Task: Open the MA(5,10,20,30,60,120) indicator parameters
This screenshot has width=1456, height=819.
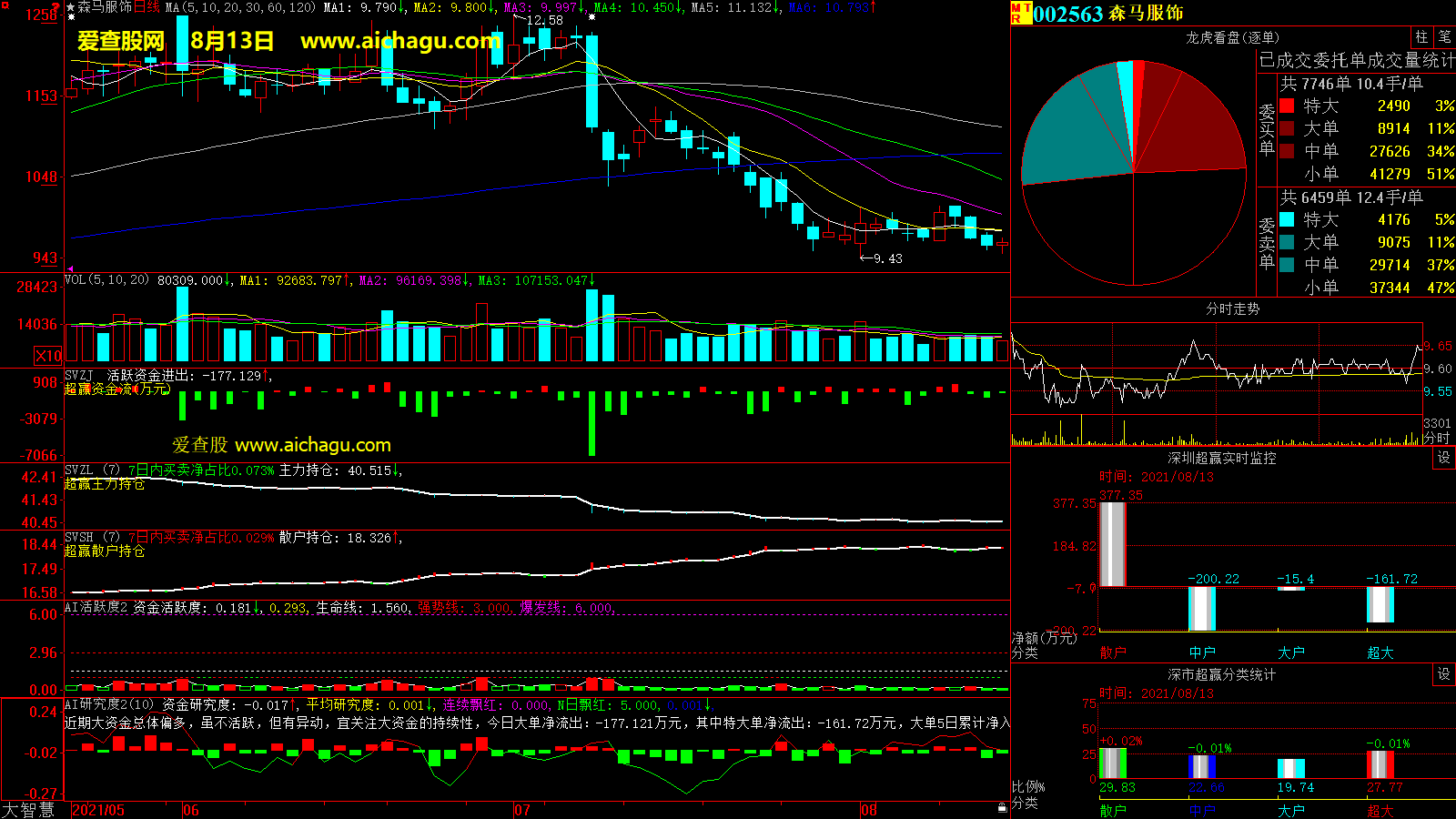Action: pos(240,7)
